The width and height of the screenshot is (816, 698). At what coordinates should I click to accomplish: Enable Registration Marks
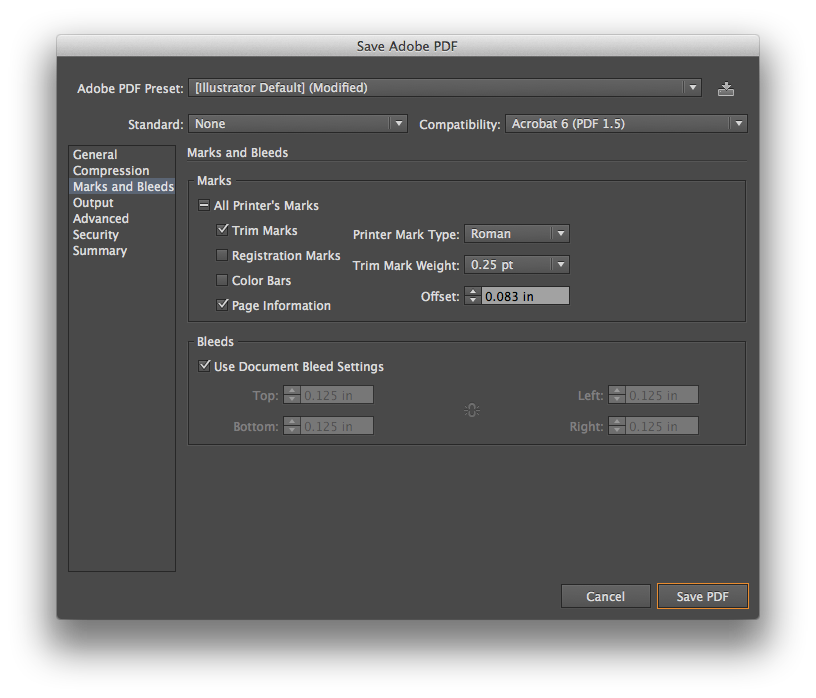pos(221,255)
